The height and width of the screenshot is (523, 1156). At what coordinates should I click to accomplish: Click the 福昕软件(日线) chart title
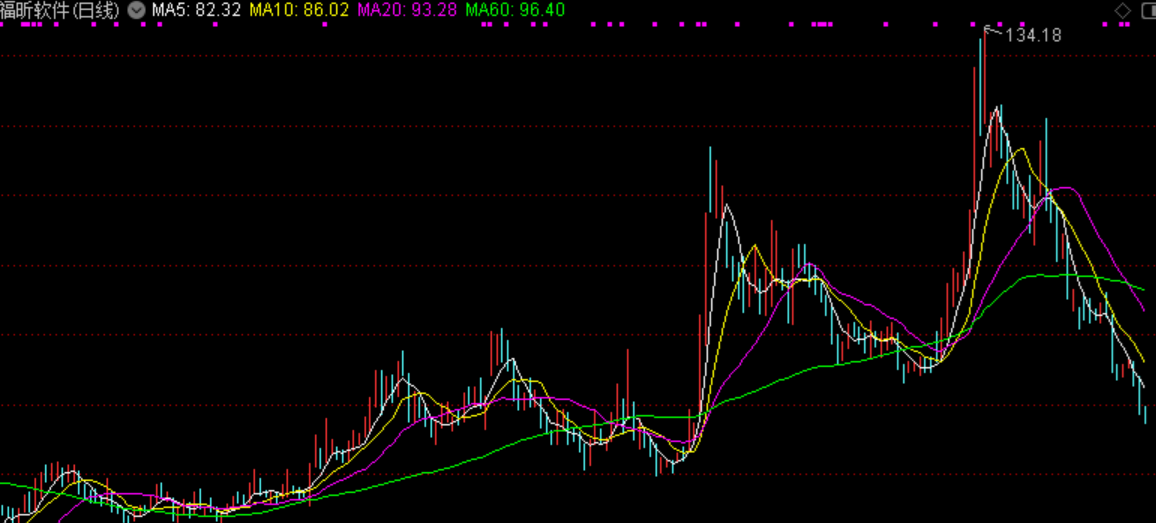click(60, 10)
